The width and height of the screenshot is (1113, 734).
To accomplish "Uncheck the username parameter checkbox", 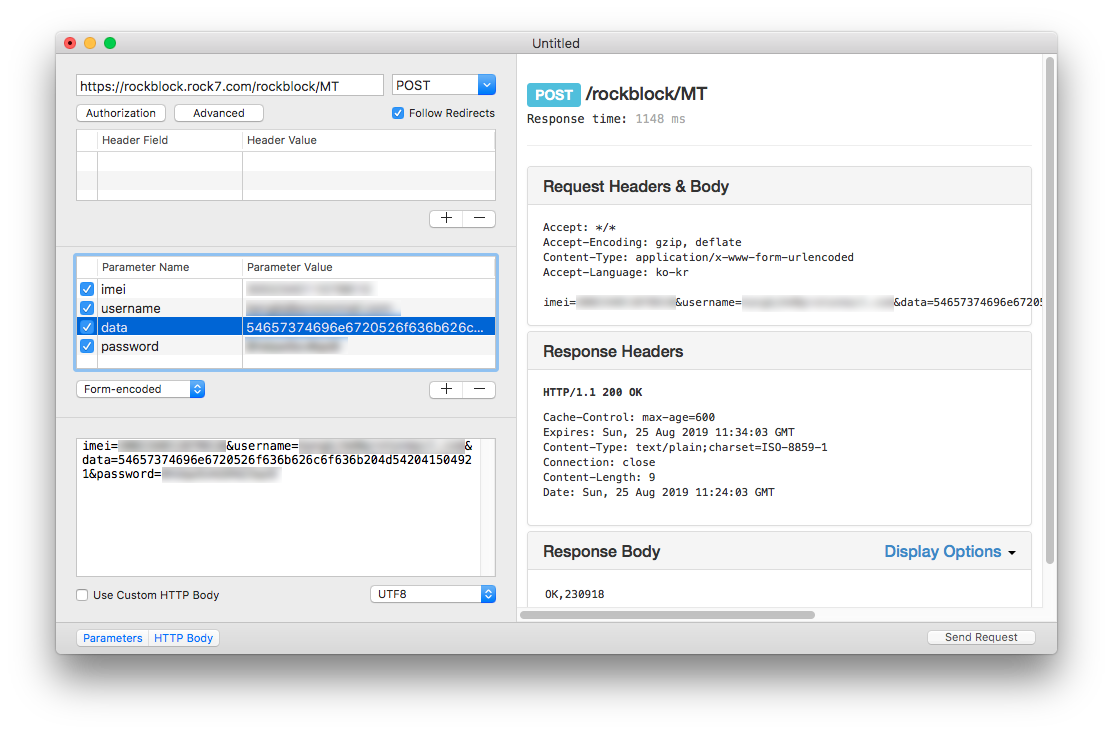I will pos(87,308).
